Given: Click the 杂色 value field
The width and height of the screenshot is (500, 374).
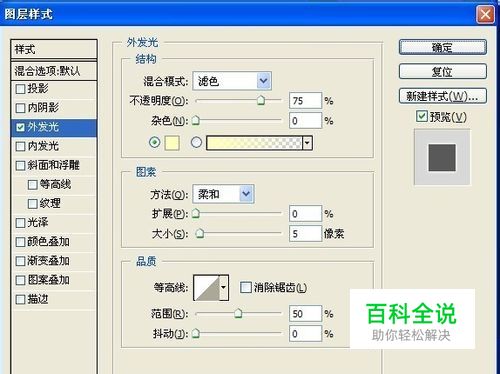Looking at the screenshot, I should pyautogui.click(x=306, y=121).
